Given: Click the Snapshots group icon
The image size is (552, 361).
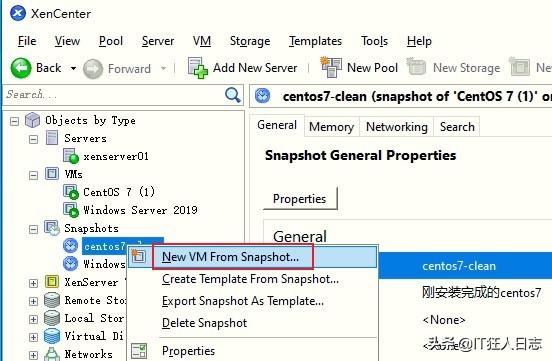Looking at the screenshot, I should pos(52,228).
